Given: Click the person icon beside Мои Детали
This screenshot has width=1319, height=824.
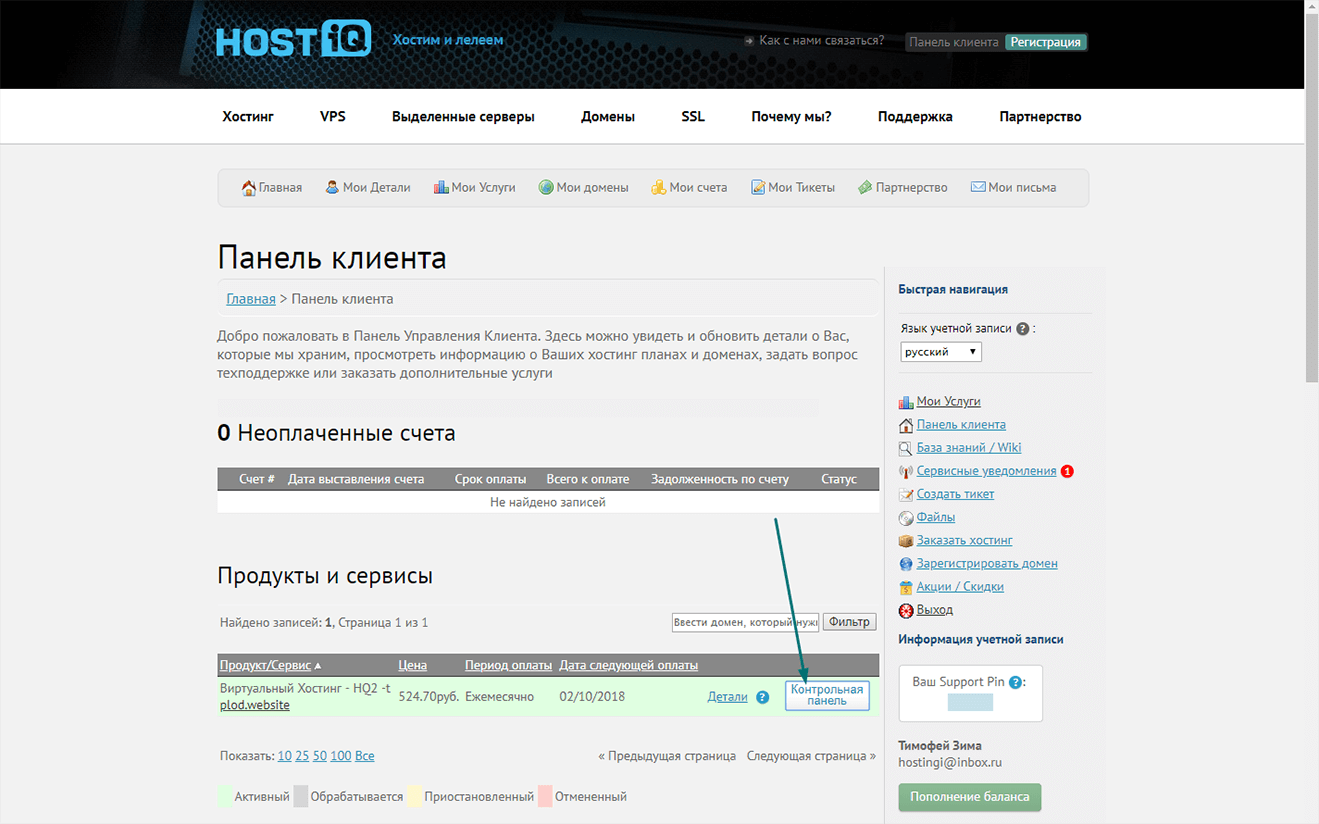Looking at the screenshot, I should tap(332, 187).
